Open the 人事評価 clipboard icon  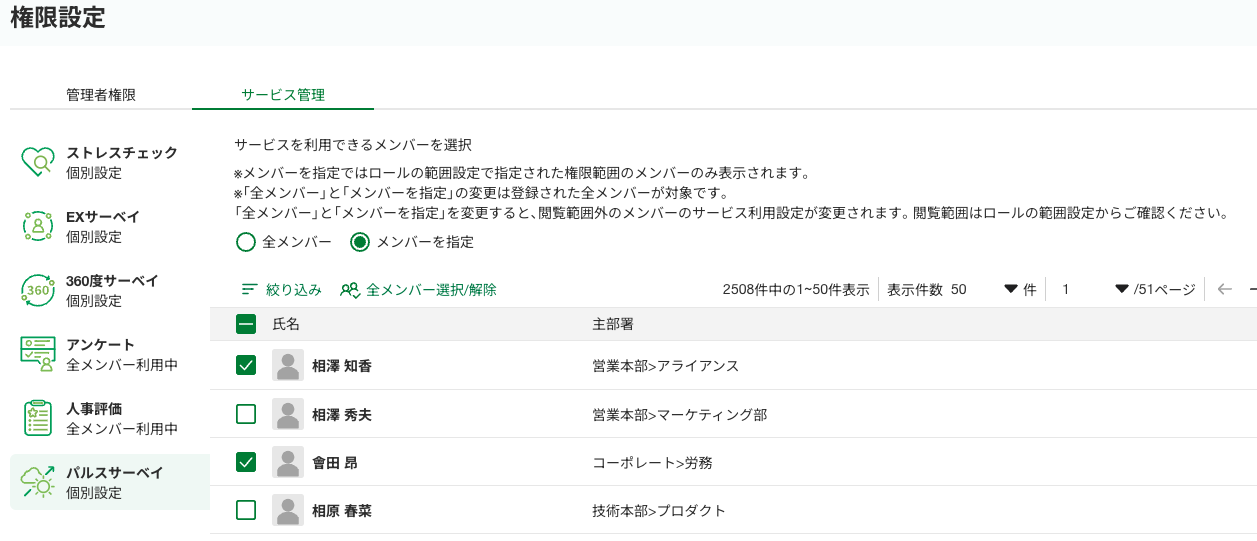pyautogui.click(x=38, y=418)
